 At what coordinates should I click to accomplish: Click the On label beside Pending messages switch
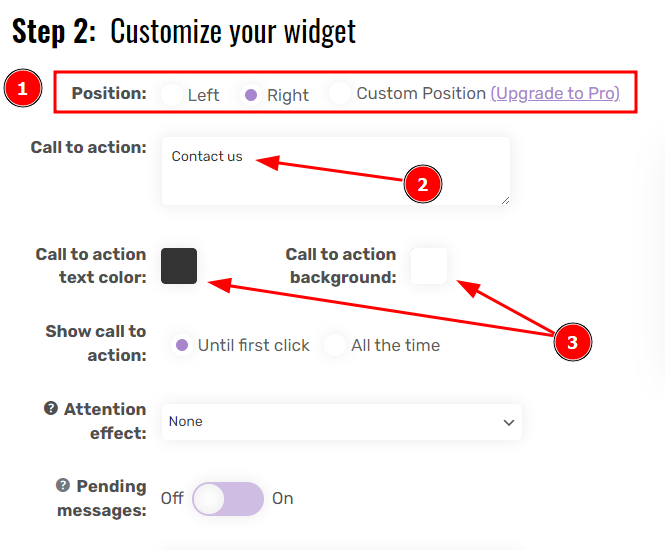pos(282,499)
